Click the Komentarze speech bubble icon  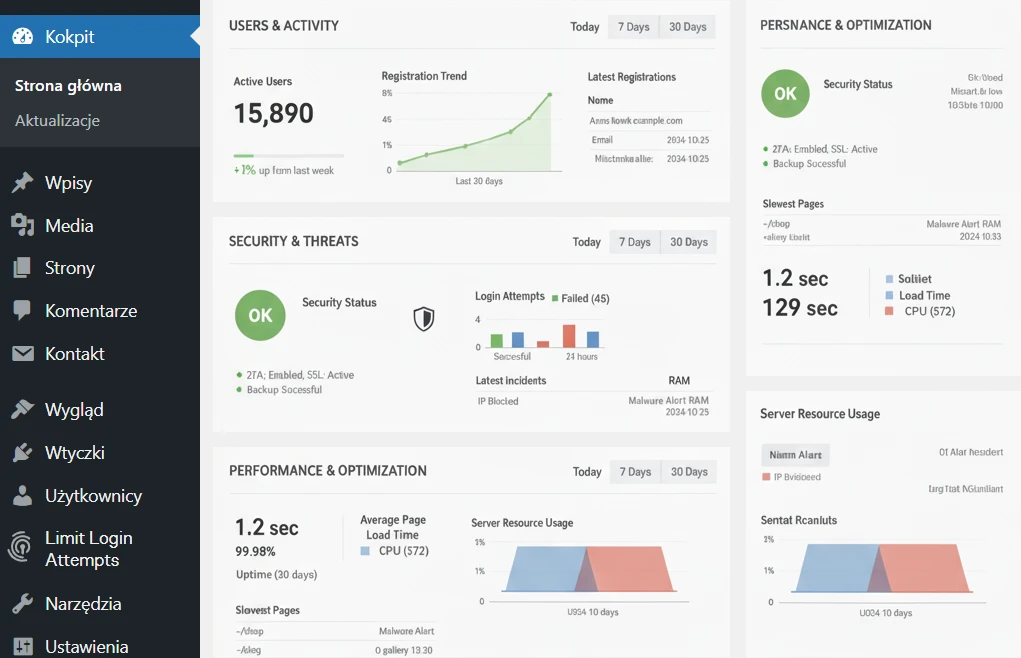pos(22,311)
